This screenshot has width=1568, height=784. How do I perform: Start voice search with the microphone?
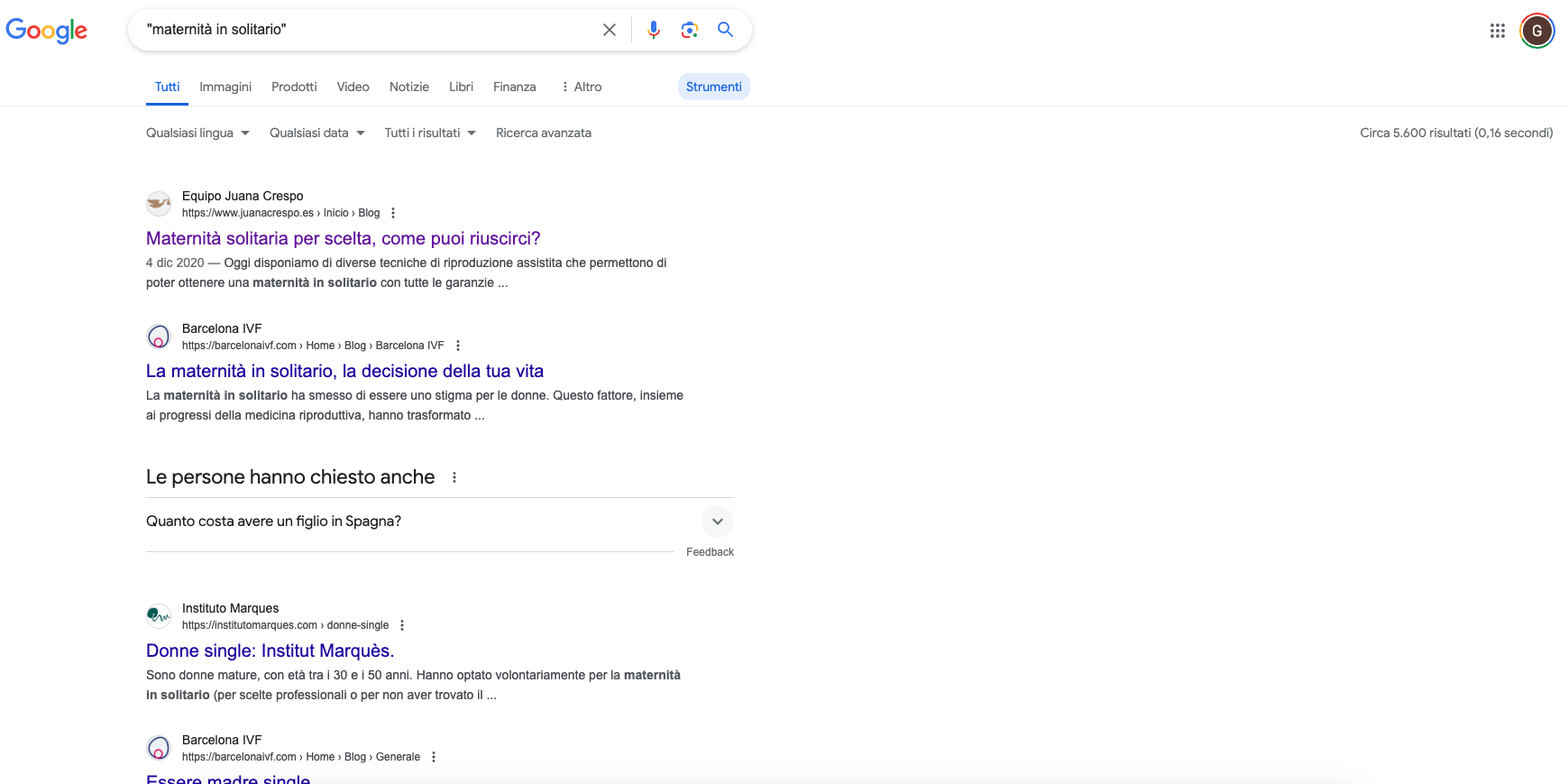tap(654, 30)
